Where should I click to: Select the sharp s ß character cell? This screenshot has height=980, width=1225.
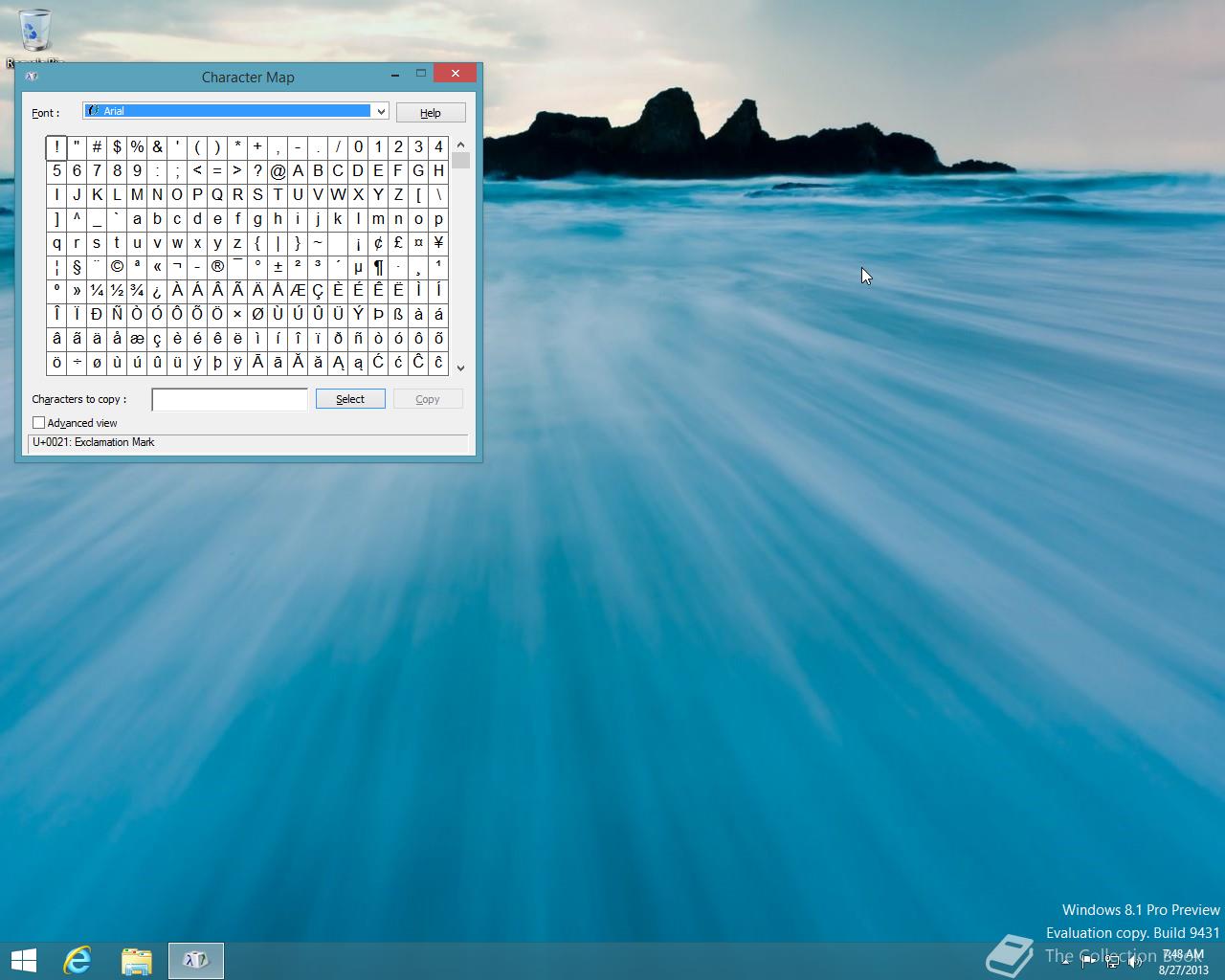(398, 315)
